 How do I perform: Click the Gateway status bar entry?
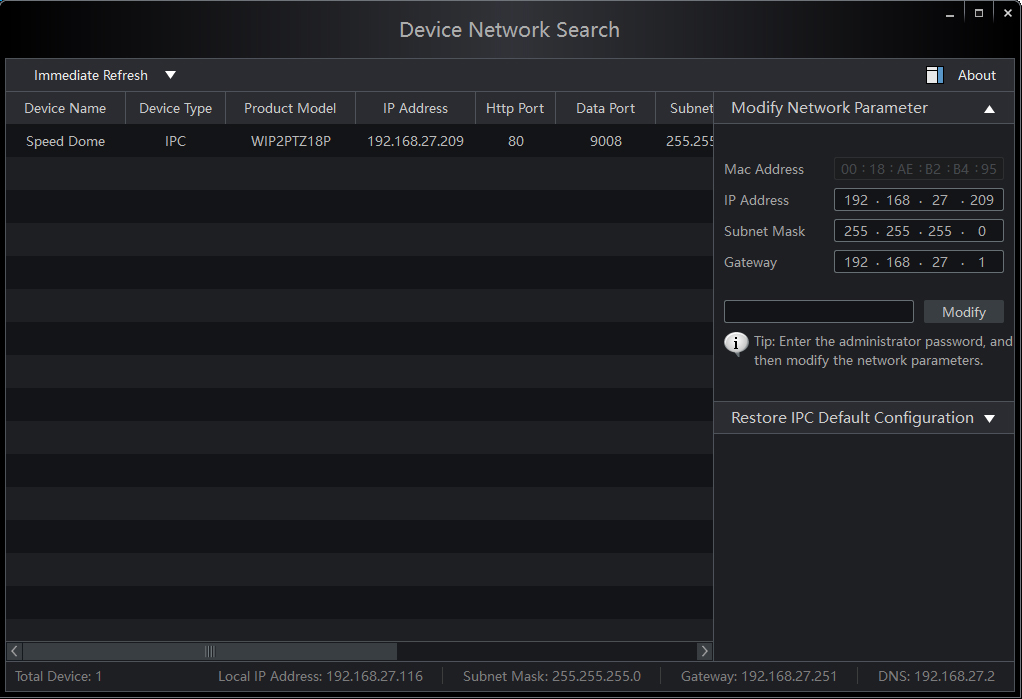759,676
